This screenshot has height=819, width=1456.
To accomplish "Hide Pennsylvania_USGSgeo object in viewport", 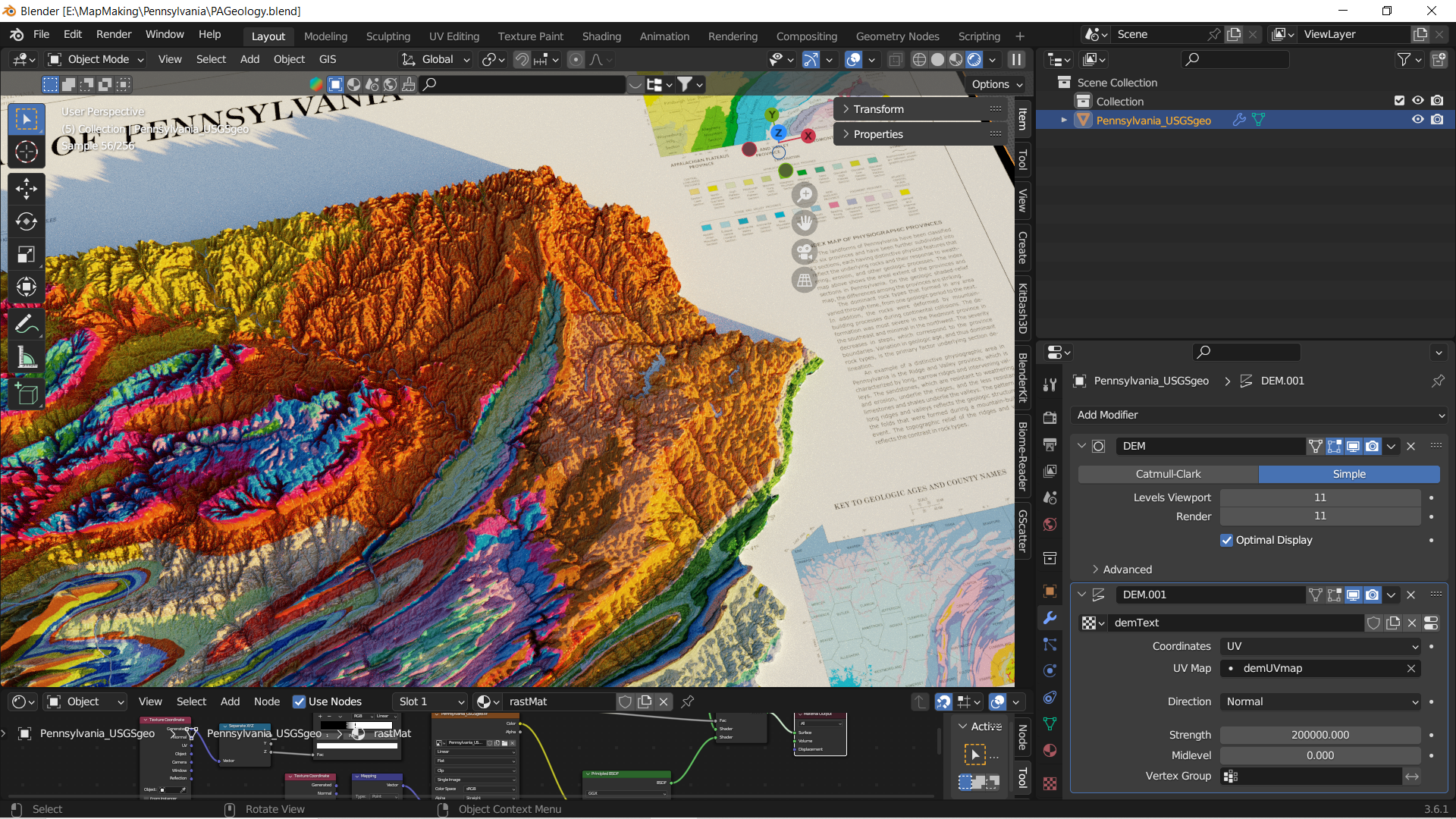I will click(1417, 120).
